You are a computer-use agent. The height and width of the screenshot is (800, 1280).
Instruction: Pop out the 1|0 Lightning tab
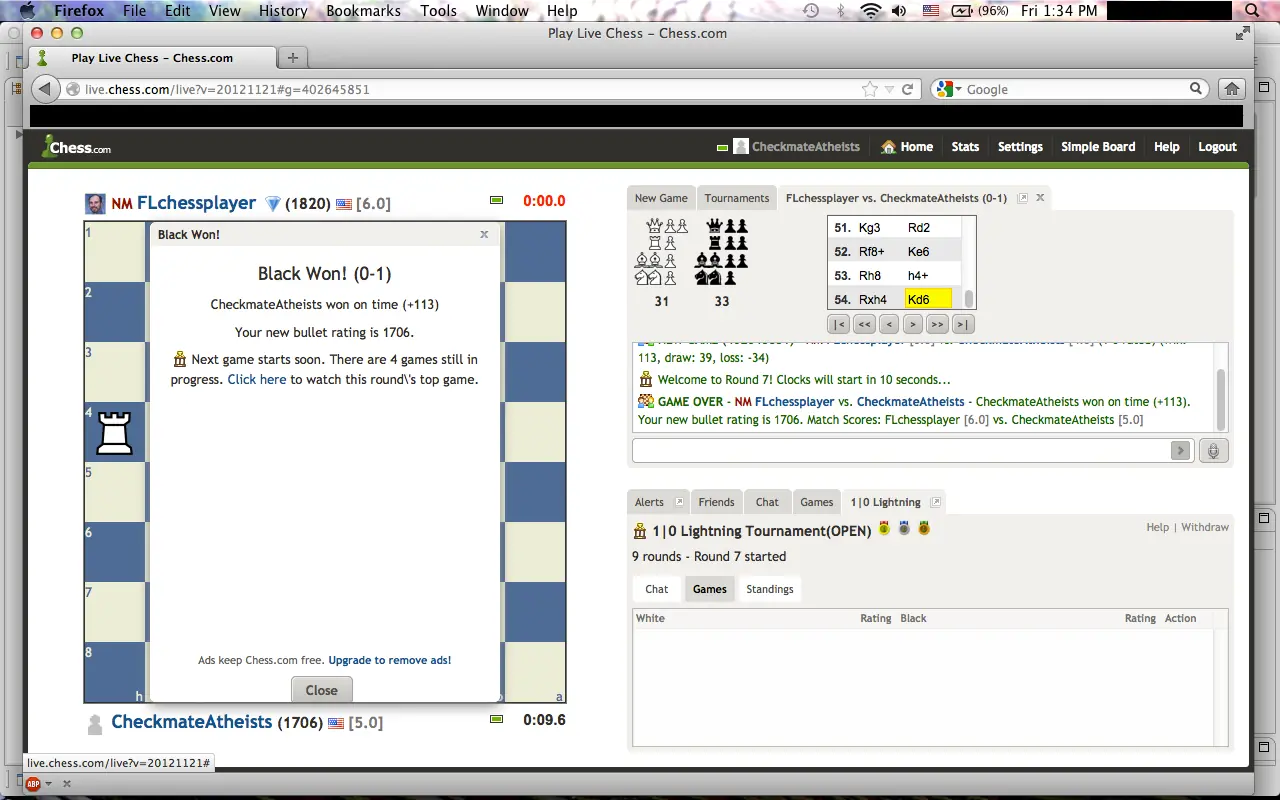(936, 502)
